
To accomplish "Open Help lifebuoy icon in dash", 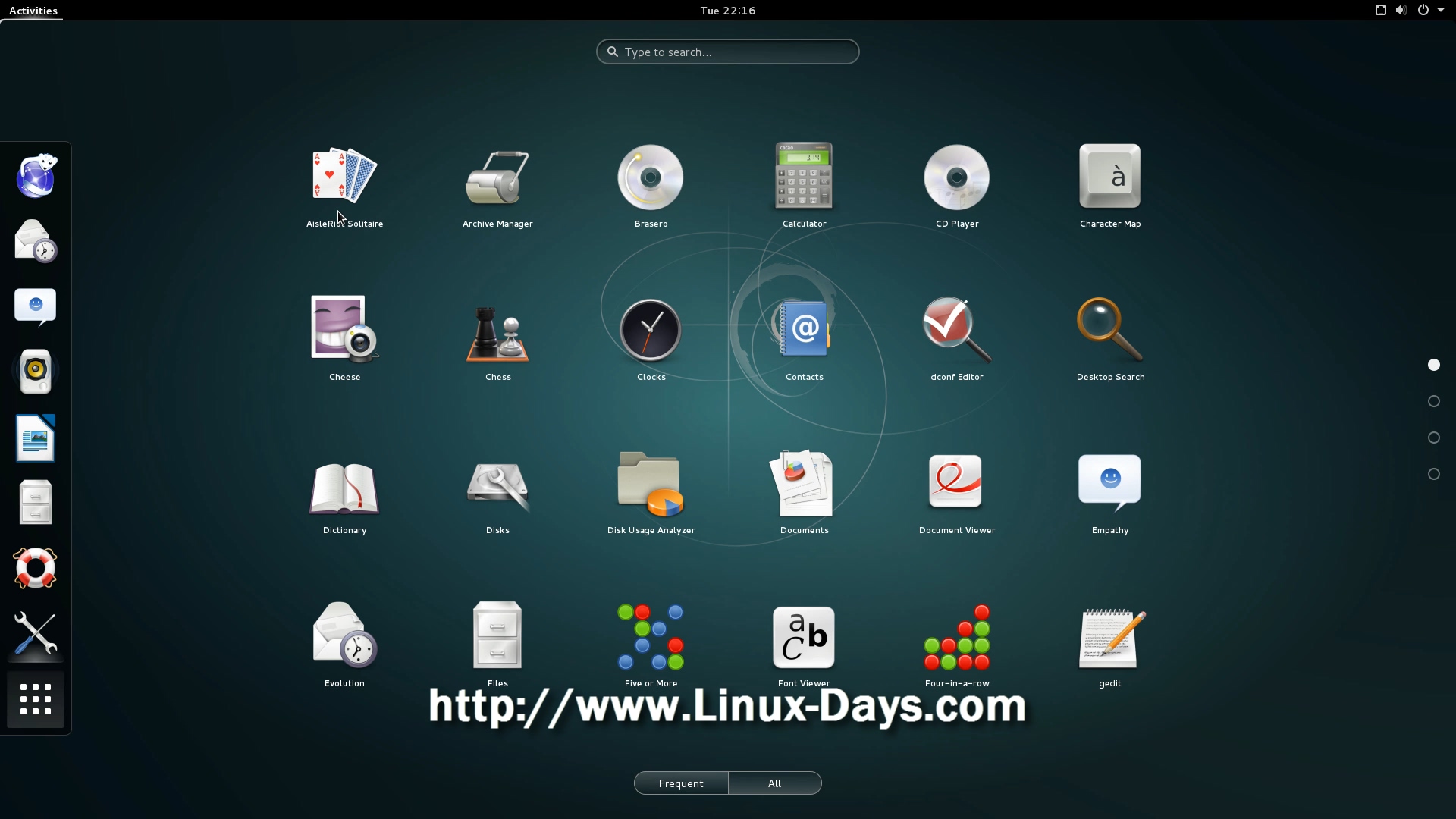I will (36, 567).
